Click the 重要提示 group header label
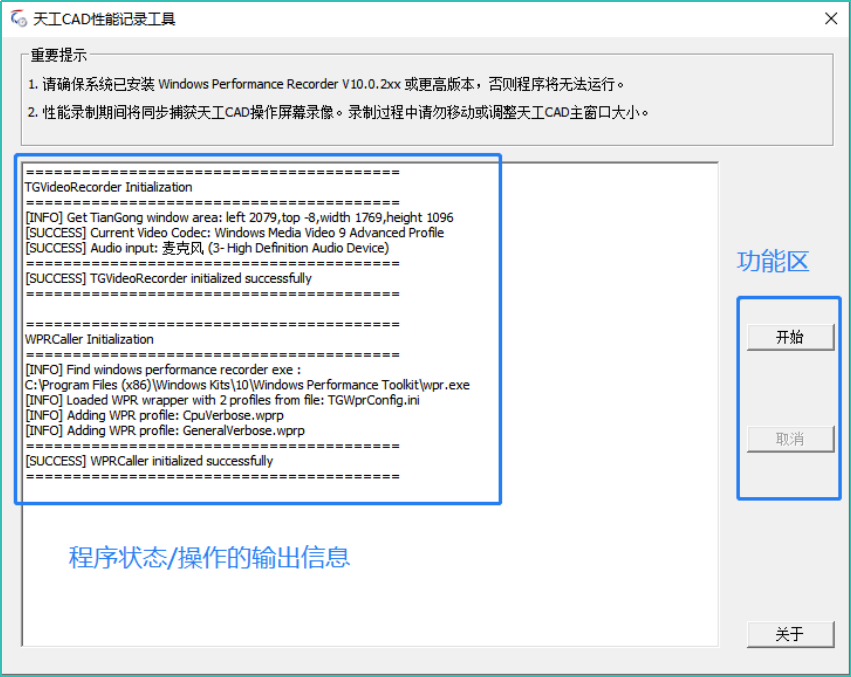 pos(56,55)
